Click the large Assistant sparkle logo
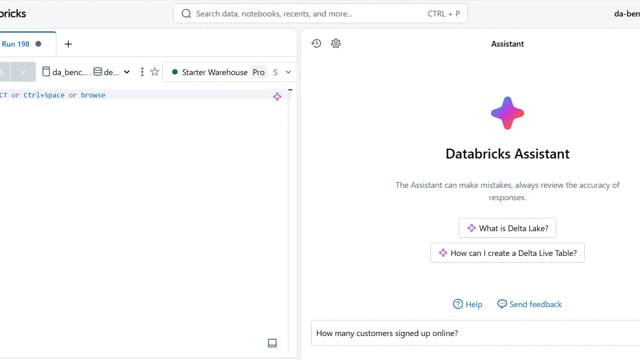 click(507, 113)
